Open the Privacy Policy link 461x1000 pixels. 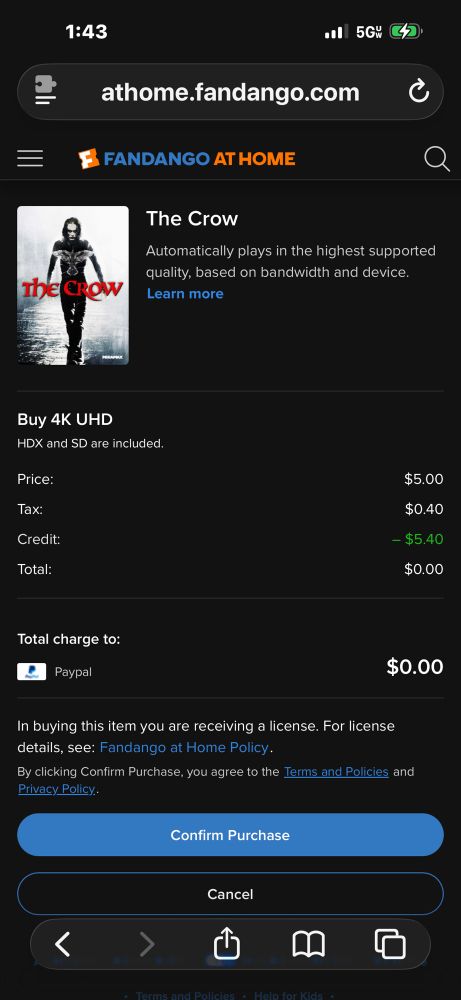(x=57, y=790)
